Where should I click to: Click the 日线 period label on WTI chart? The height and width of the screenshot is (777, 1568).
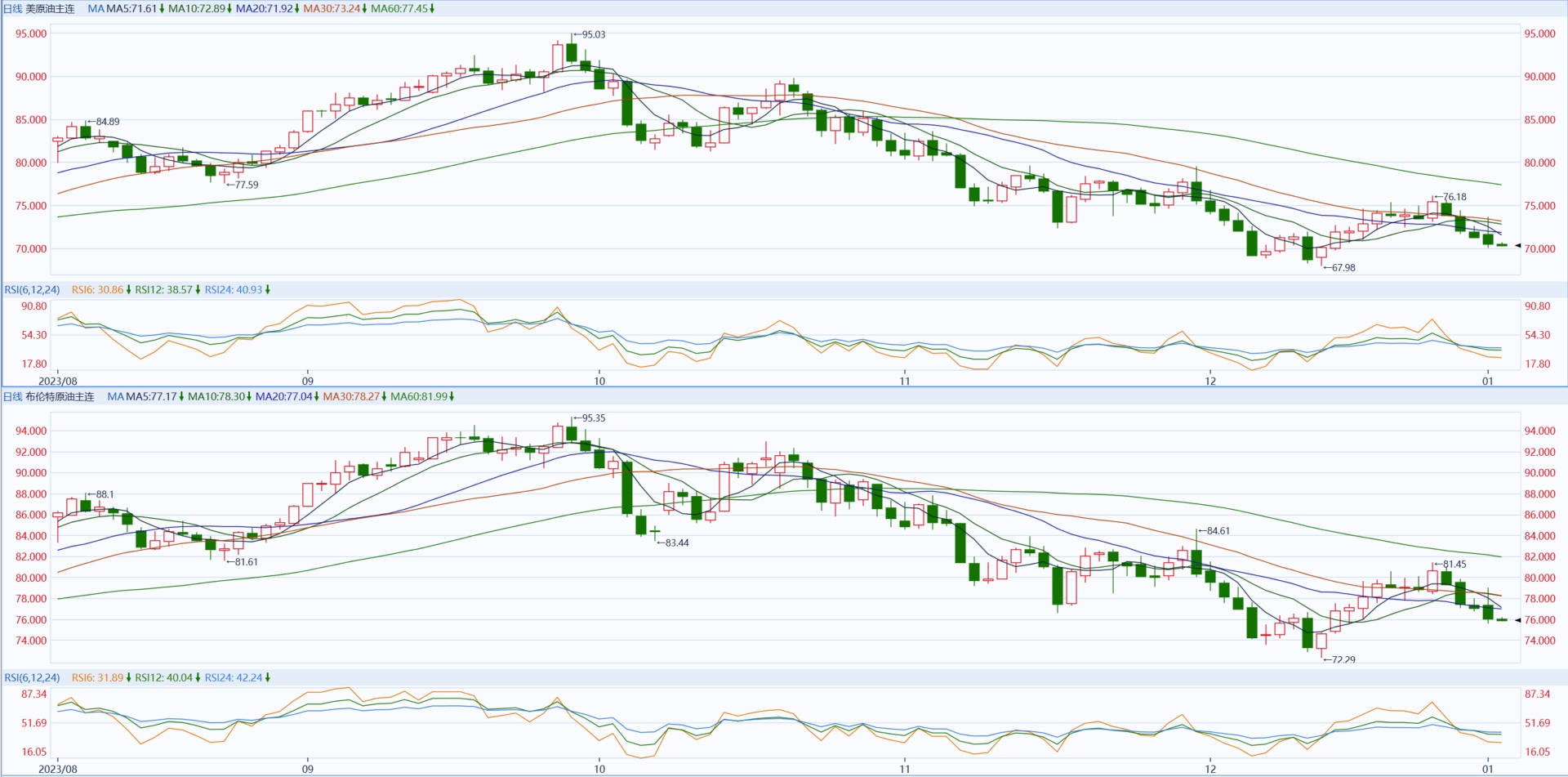(x=13, y=9)
